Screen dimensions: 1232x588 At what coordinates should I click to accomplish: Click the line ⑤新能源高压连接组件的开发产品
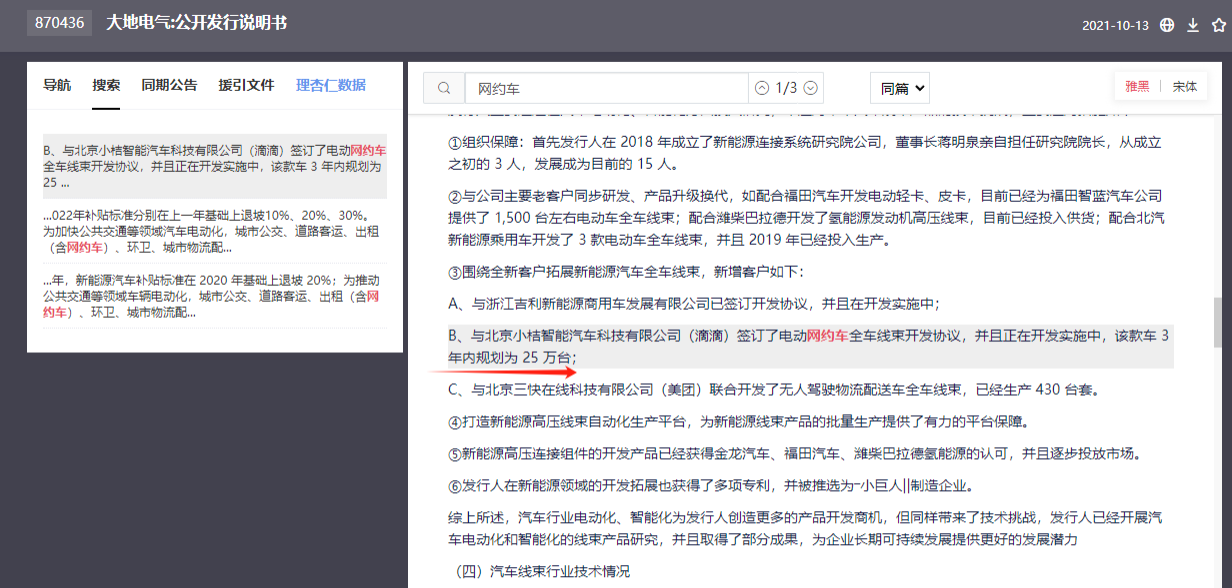tap(795, 454)
